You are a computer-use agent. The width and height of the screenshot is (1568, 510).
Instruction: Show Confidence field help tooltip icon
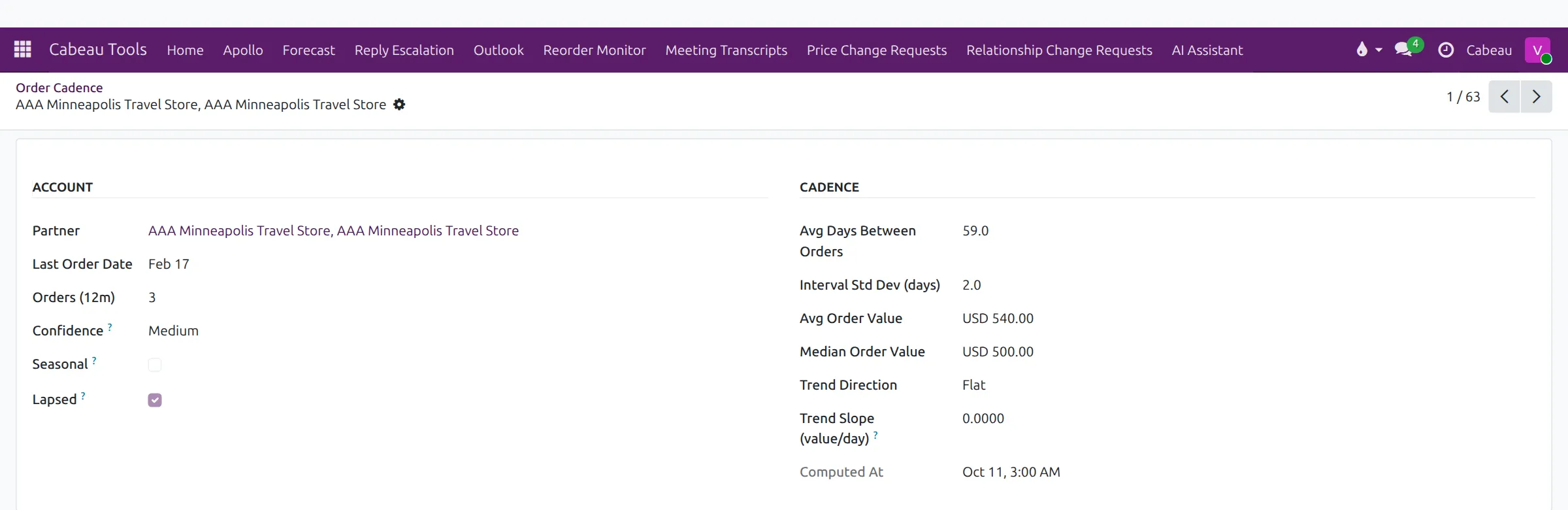(110, 326)
